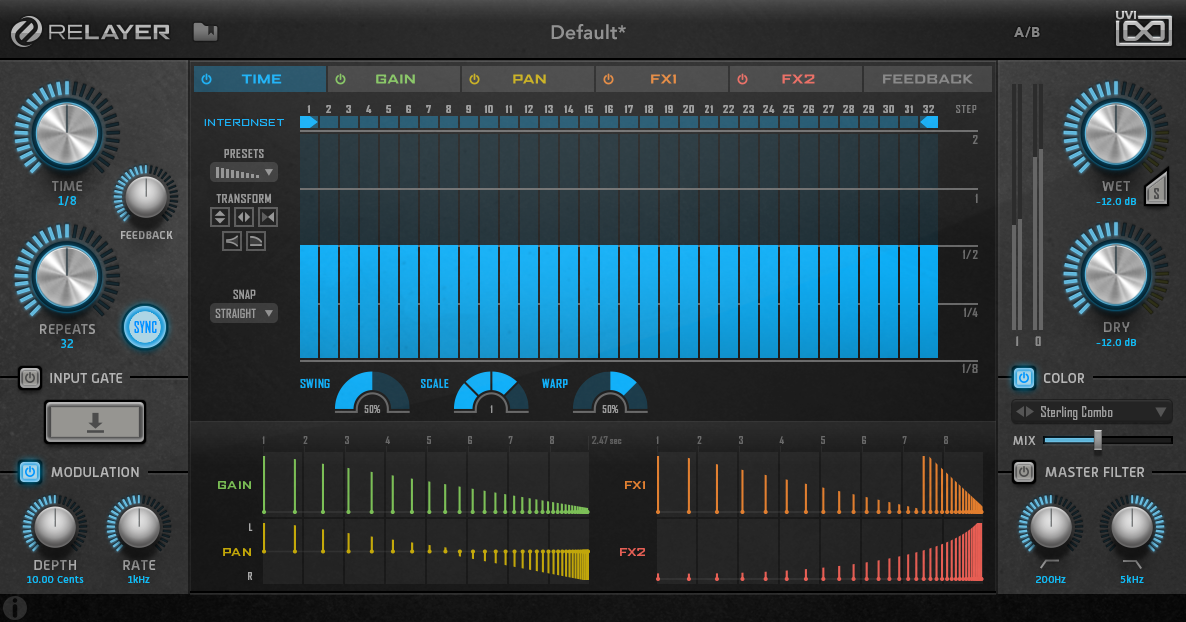
Task: Open the Snap Straight dropdown
Action: coord(244,313)
